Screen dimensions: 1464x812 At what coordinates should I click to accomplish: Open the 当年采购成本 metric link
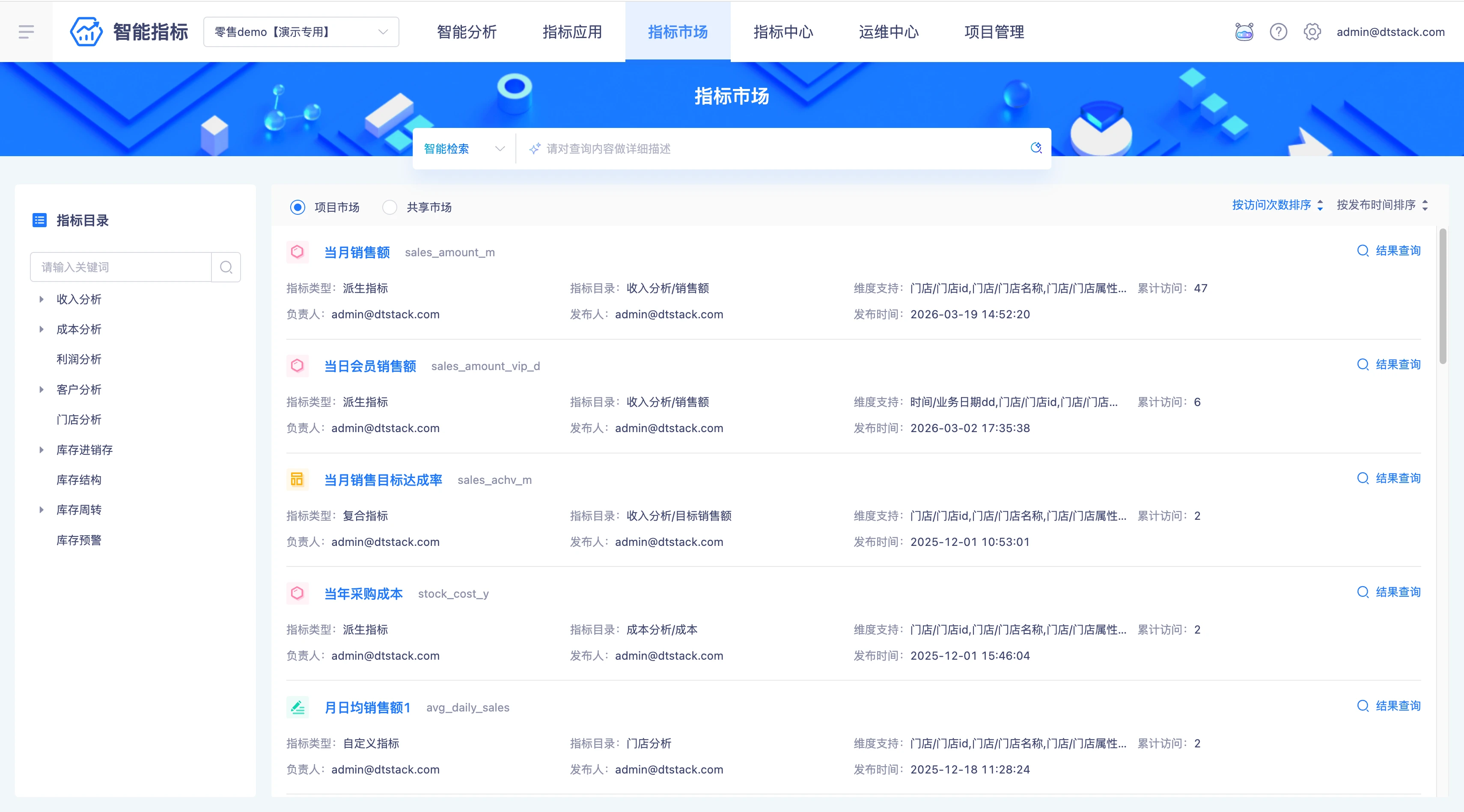coord(363,594)
